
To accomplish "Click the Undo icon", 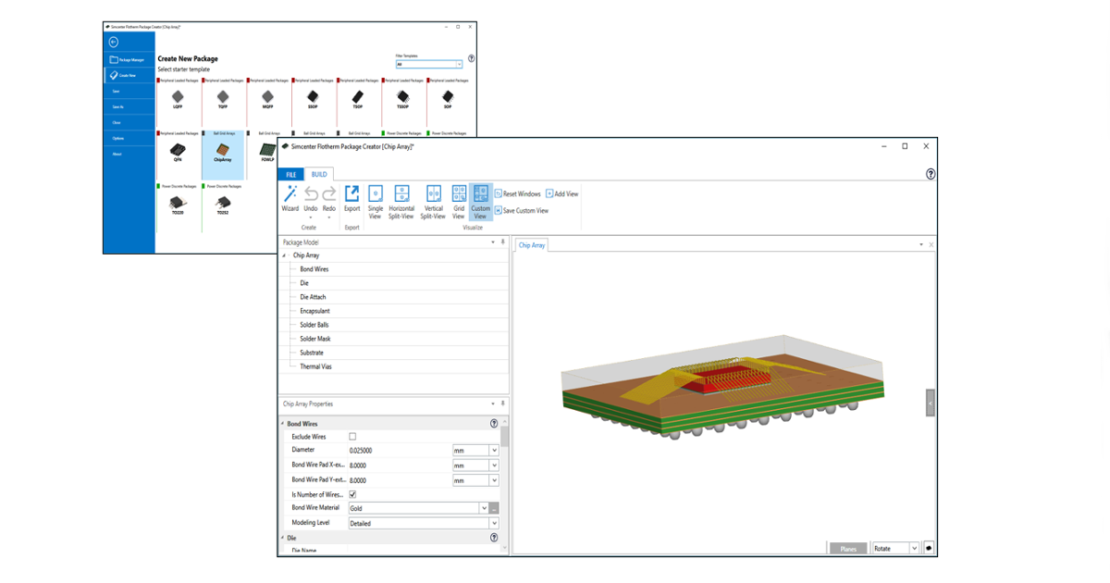I will [x=311, y=192].
